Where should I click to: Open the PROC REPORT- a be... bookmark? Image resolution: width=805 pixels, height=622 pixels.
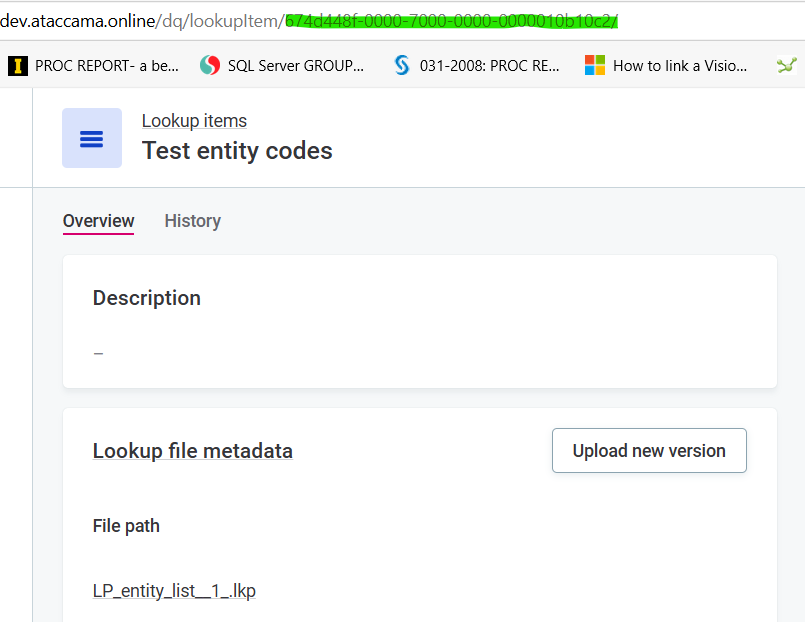click(107, 66)
